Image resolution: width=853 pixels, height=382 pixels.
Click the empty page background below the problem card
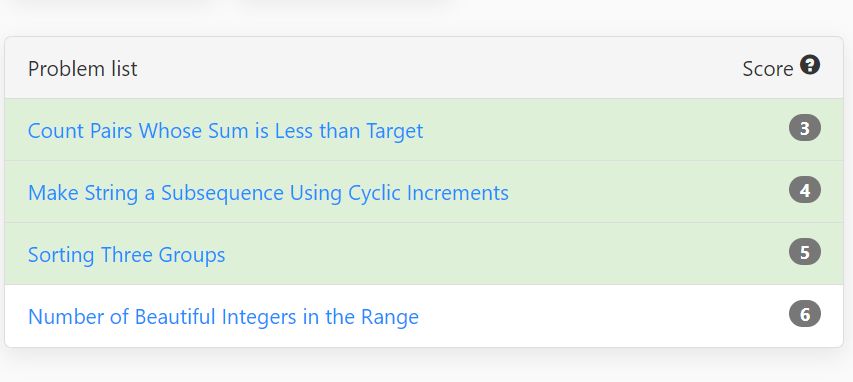click(424, 367)
